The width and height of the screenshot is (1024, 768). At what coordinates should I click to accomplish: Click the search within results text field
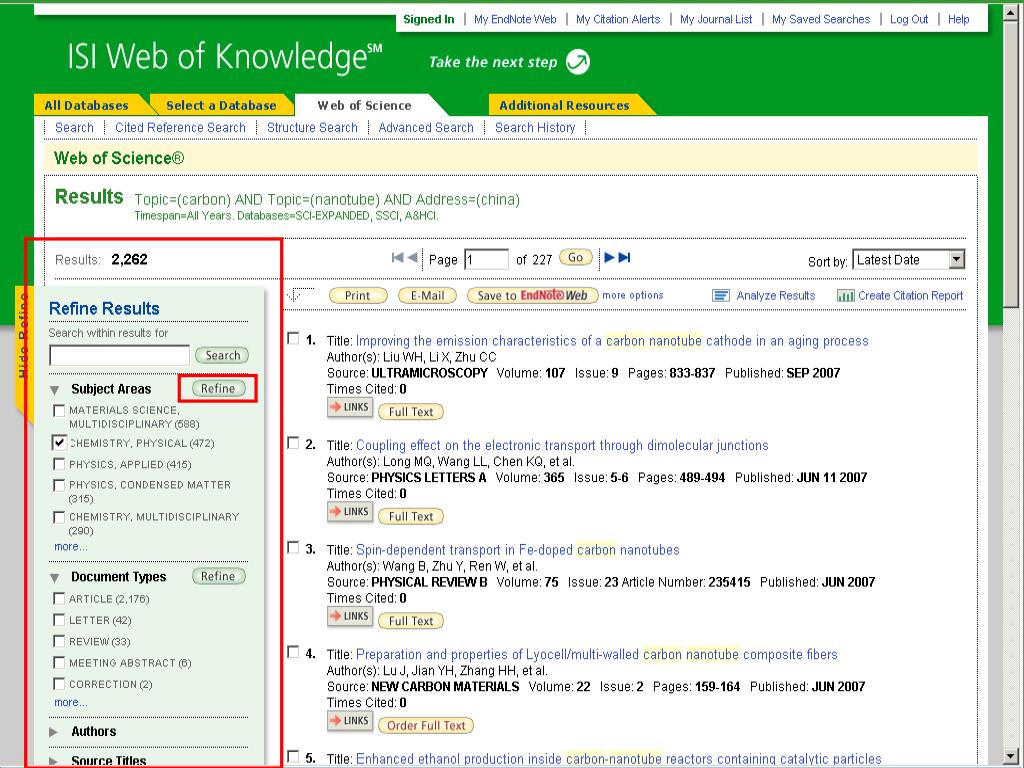(120, 355)
